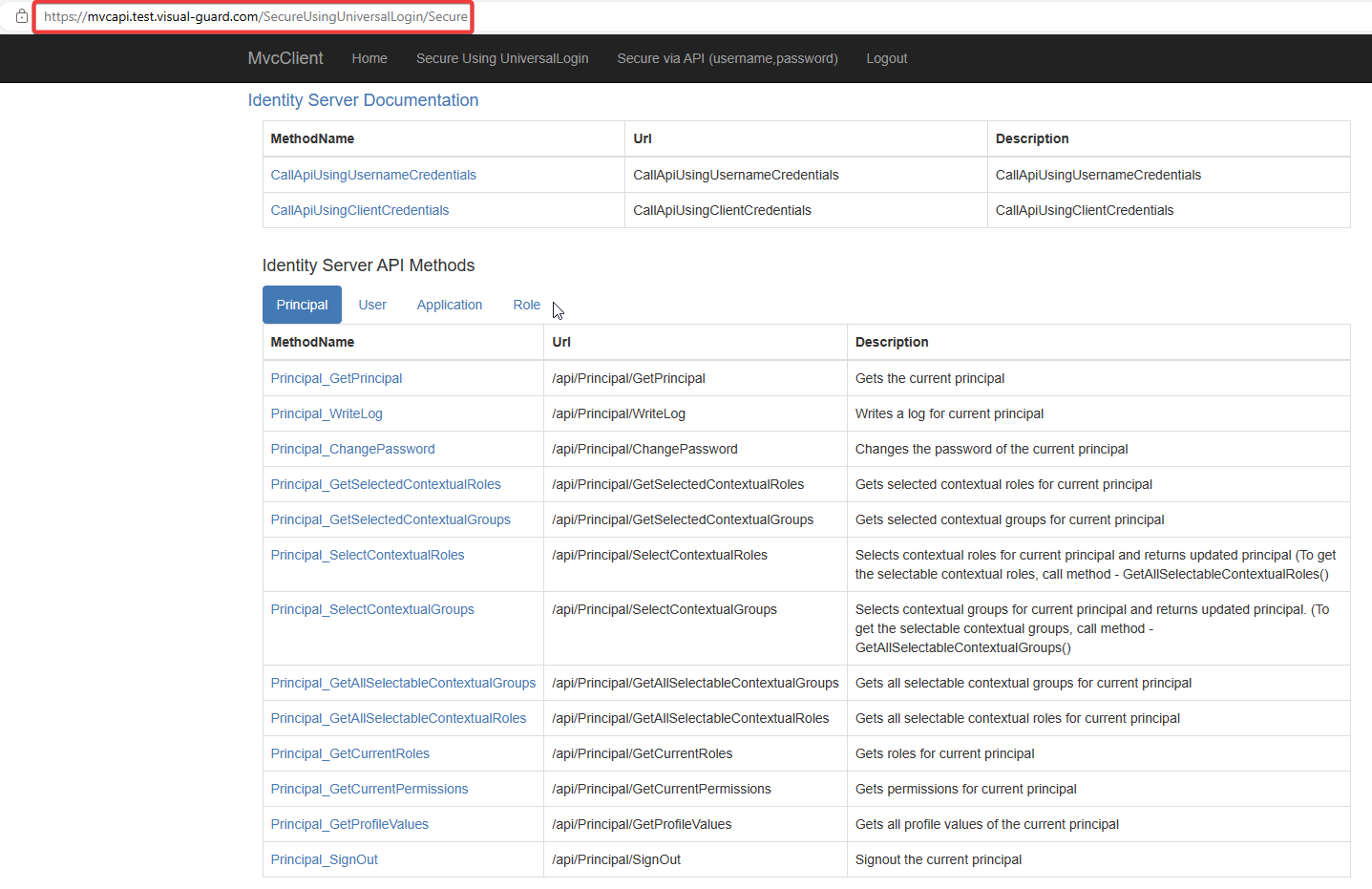The image size is (1372, 889).
Task: Open Principal_SelectContextualRoles link
Action: tap(367, 555)
